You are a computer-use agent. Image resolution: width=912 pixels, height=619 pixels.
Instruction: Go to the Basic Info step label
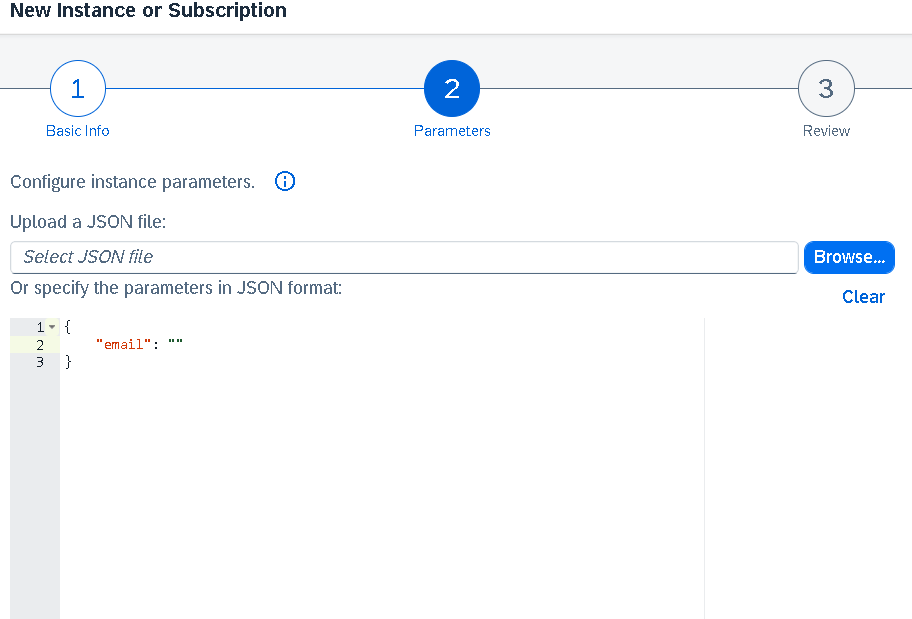point(78,131)
